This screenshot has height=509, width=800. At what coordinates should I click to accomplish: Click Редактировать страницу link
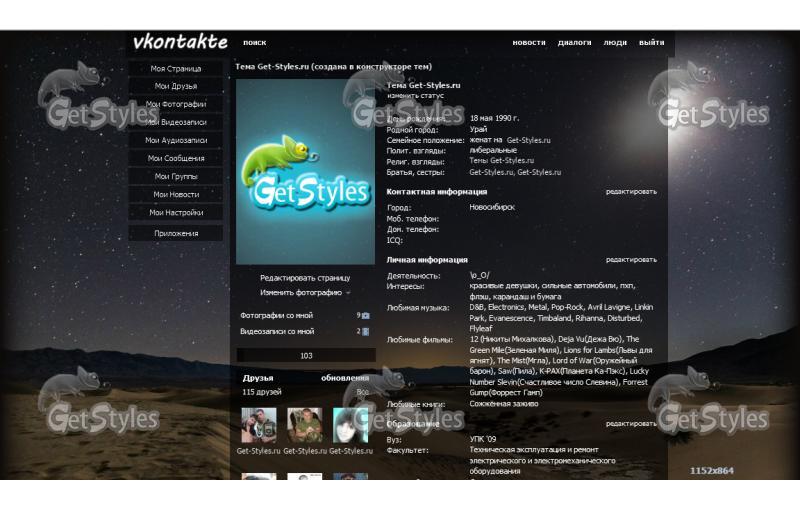pyautogui.click(x=305, y=278)
